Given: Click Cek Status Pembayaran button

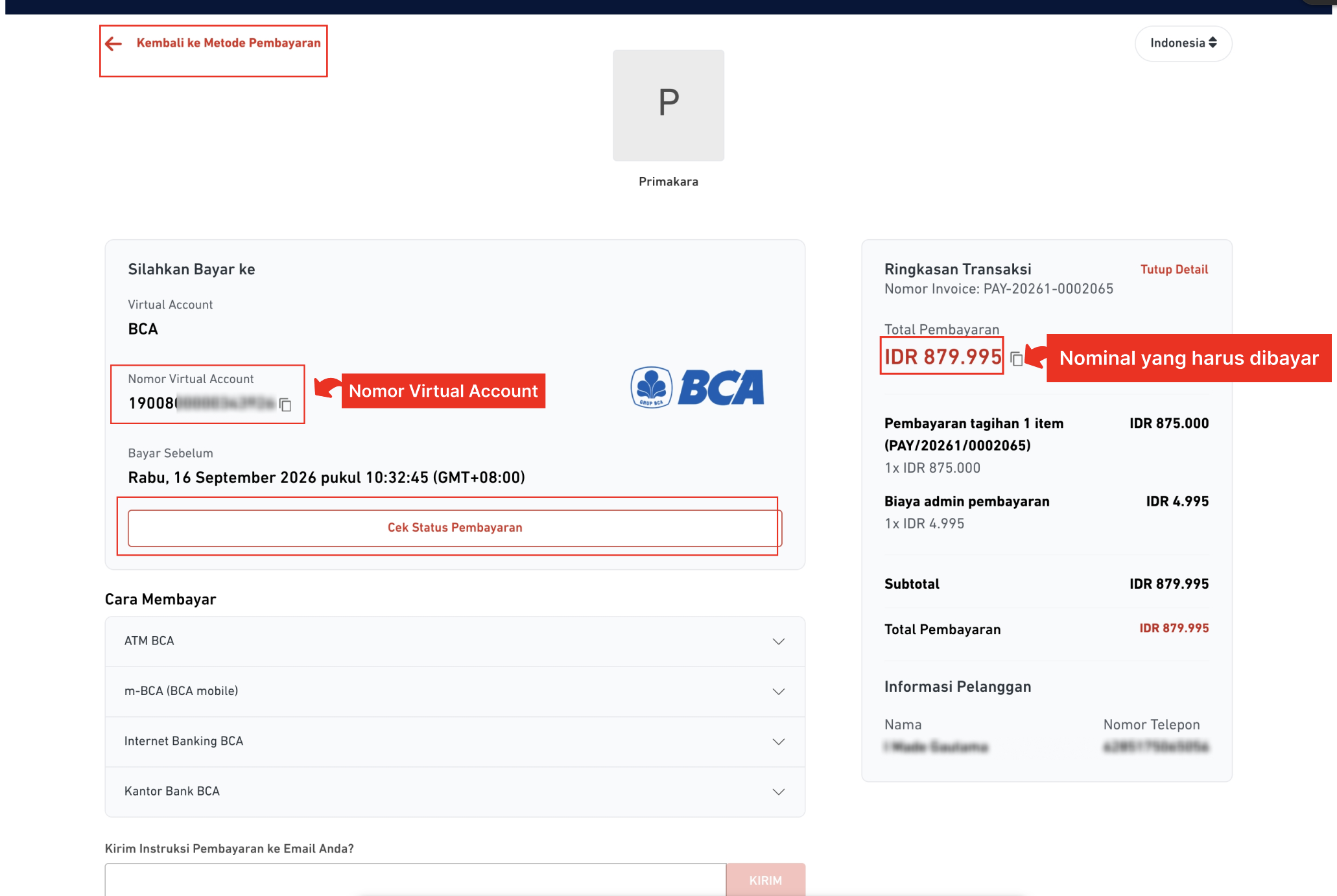Looking at the screenshot, I should click(x=455, y=528).
